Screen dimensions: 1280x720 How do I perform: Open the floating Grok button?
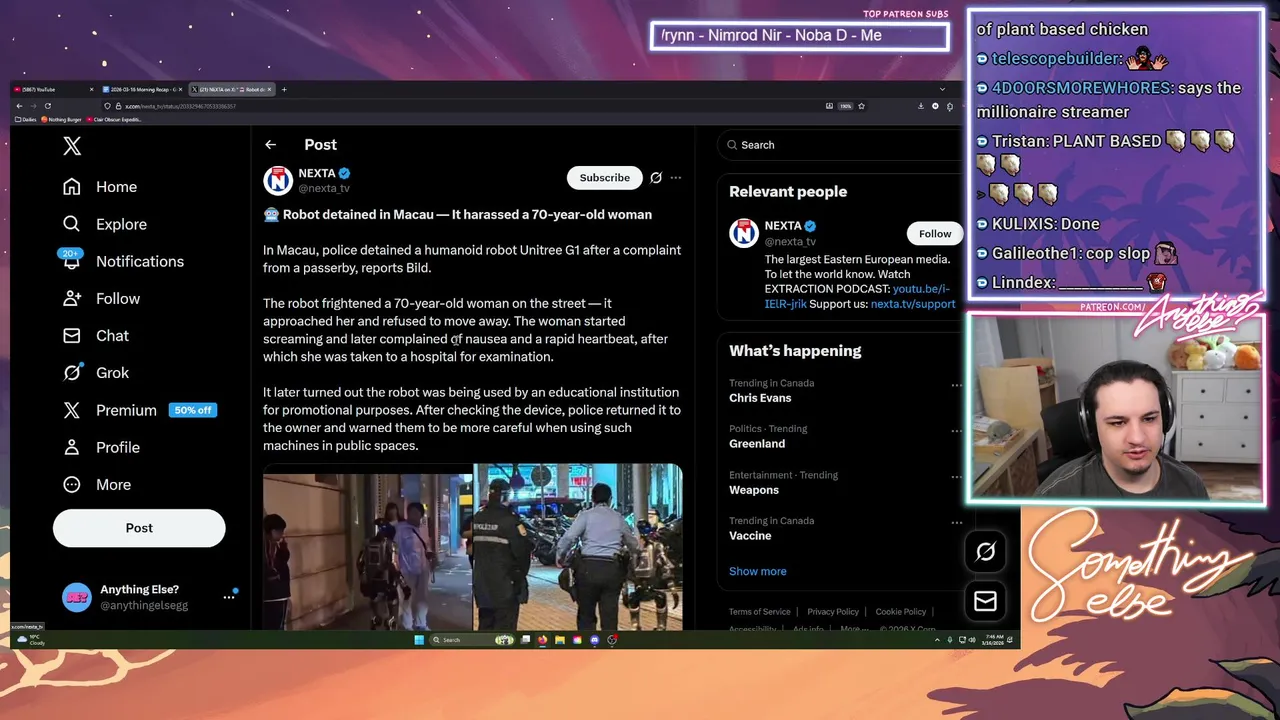[x=985, y=552]
